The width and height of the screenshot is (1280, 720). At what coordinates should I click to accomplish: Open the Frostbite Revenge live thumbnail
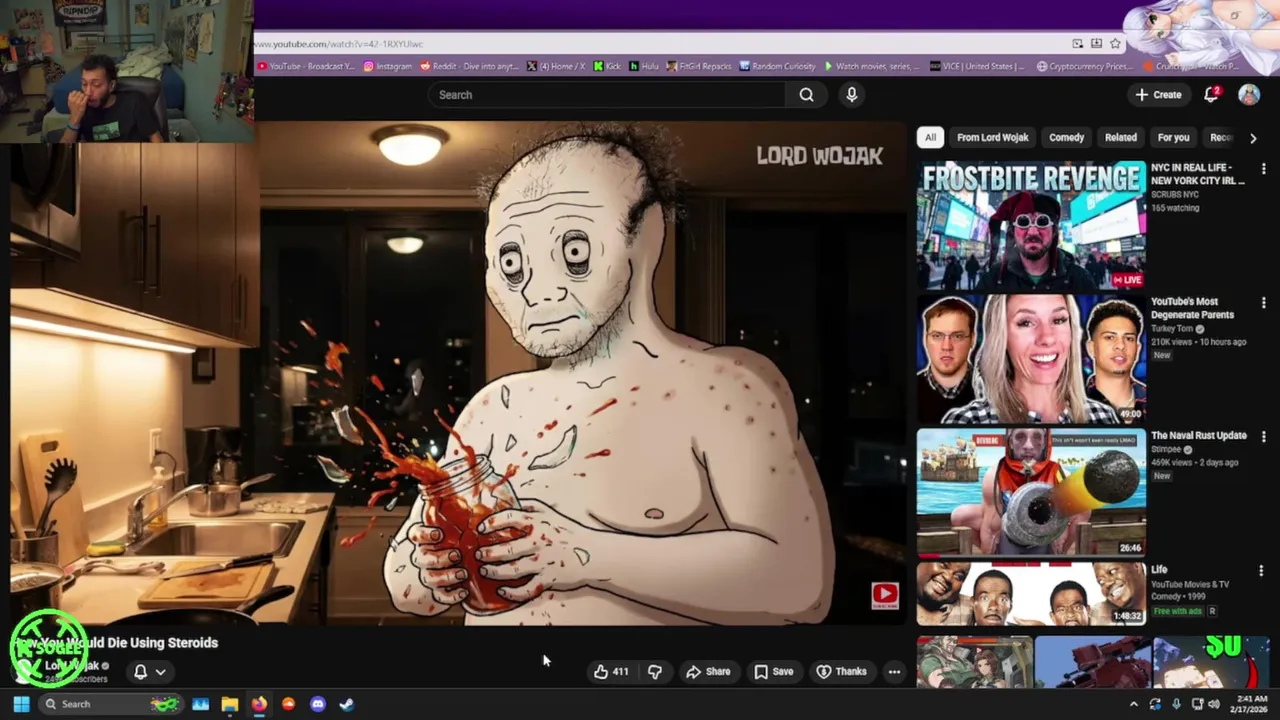pyautogui.click(x=1031, y=225)
